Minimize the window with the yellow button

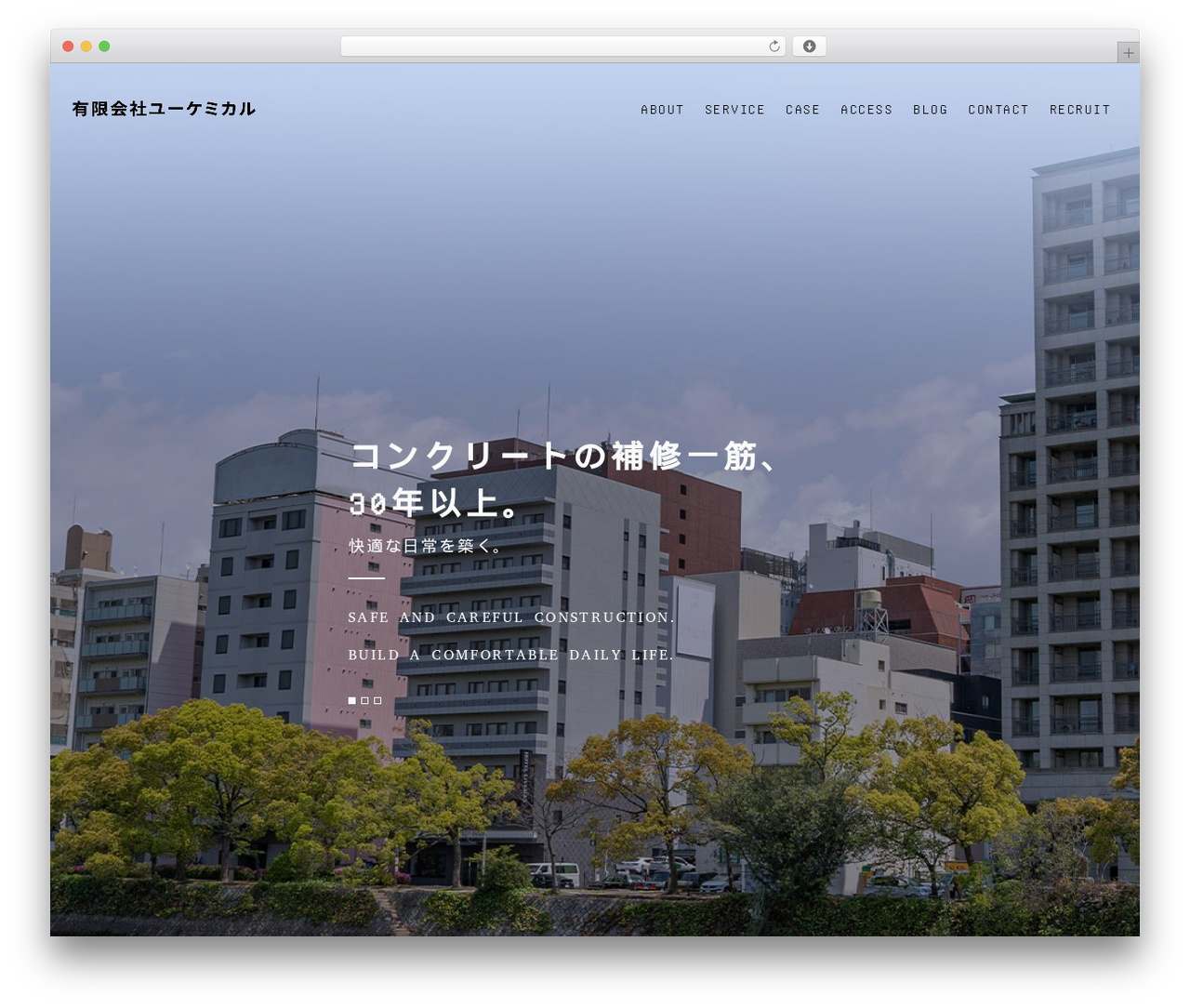coord(86,46)
